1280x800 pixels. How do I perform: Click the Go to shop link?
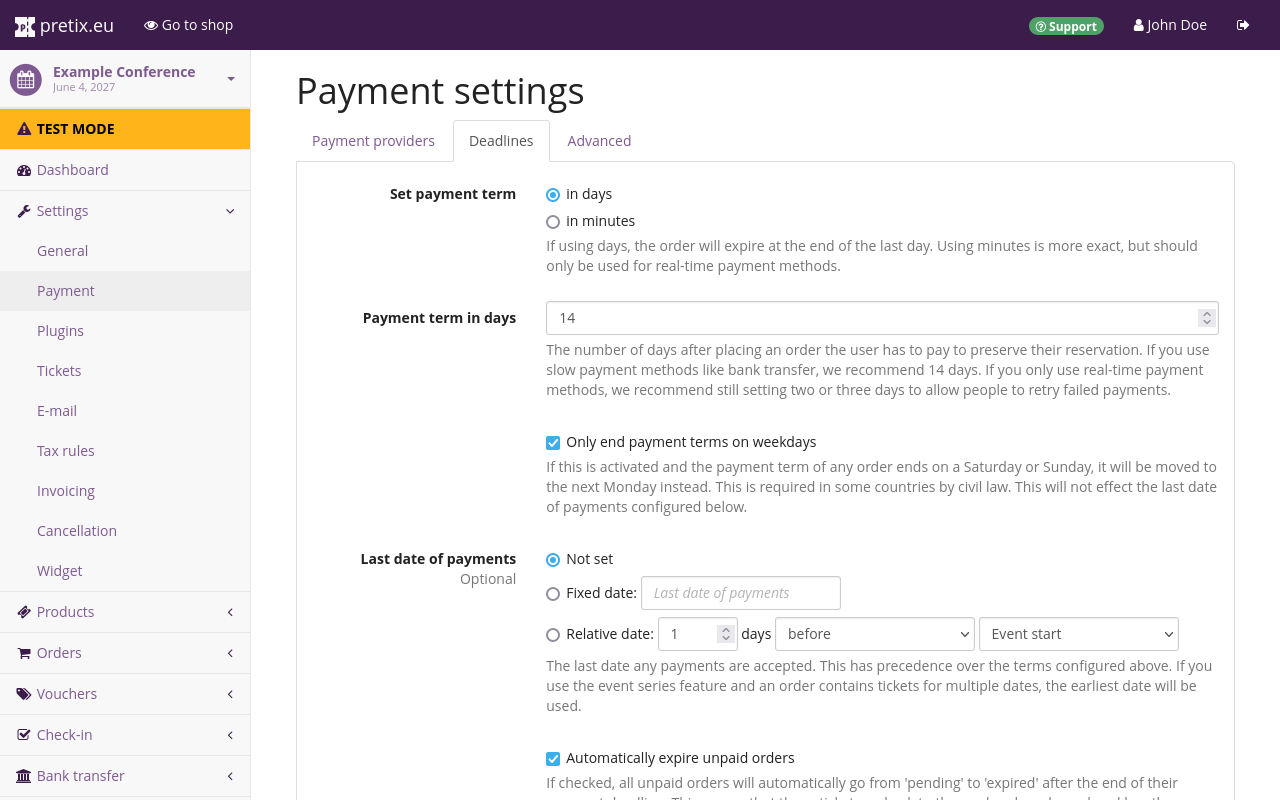[189, 25]
